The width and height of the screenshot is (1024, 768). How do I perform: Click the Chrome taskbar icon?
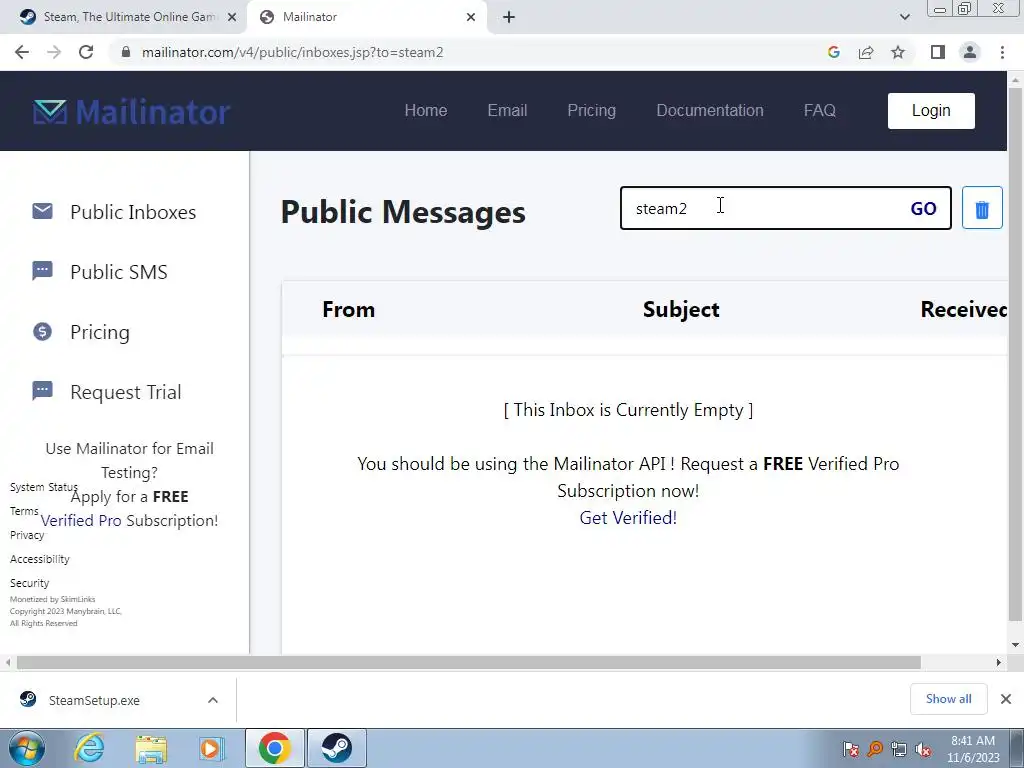pyautogui.click(x=274, y=748)
